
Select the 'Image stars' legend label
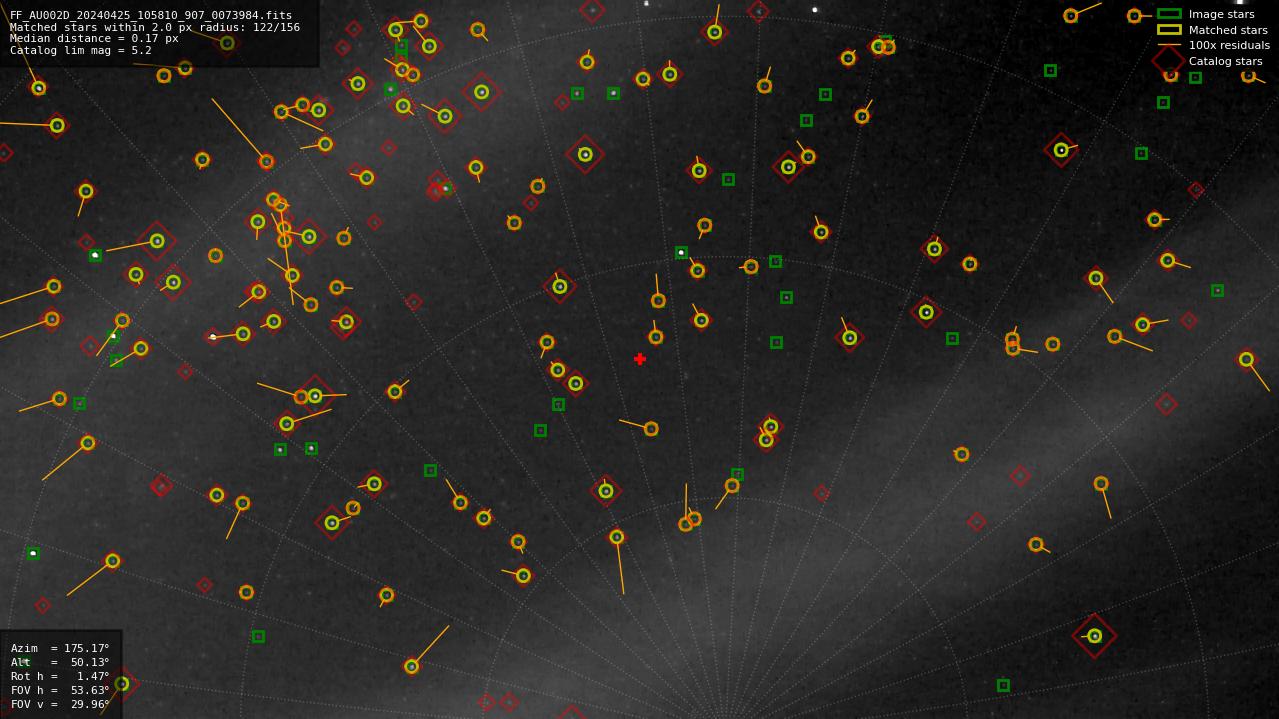[1221, 14]
